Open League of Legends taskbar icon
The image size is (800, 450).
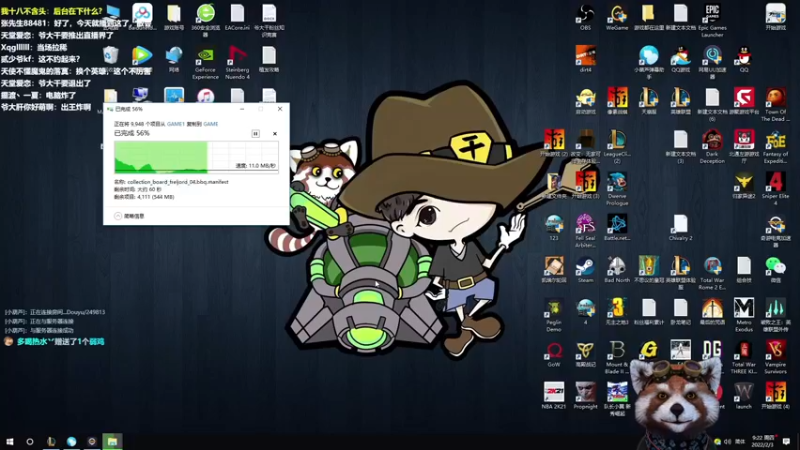51,441
